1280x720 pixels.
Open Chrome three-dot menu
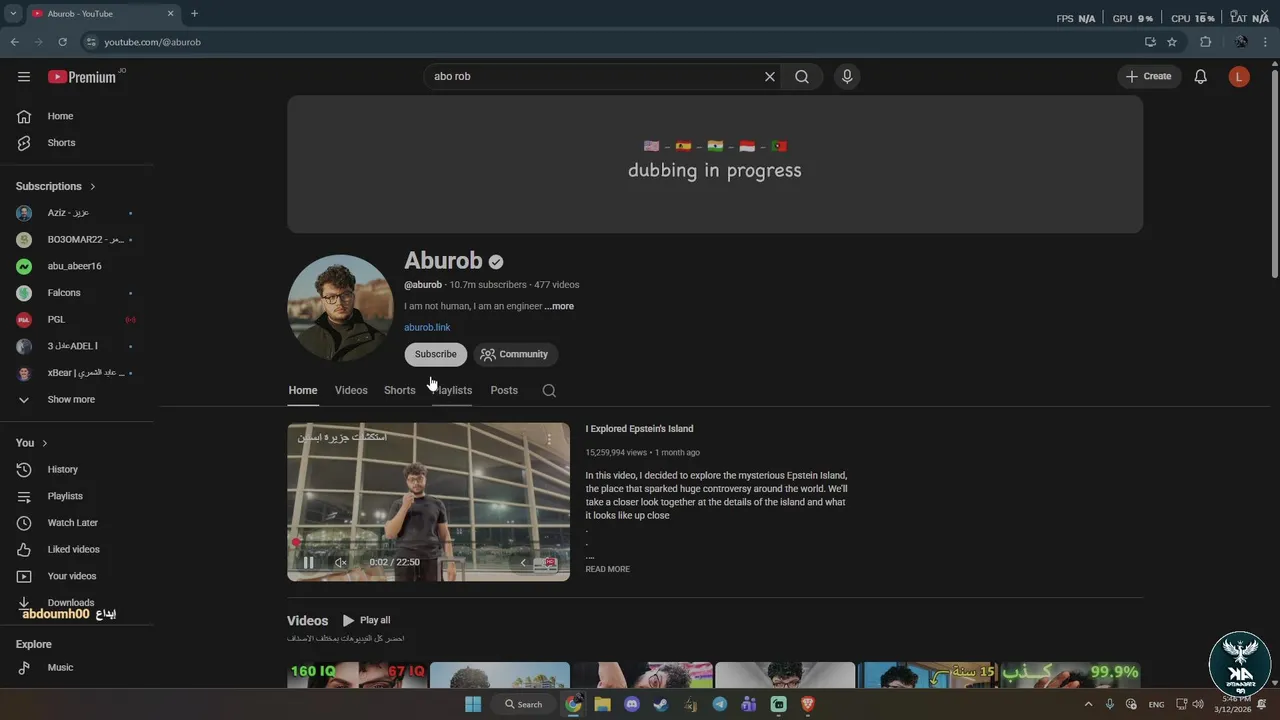(x=1265, y=42)
